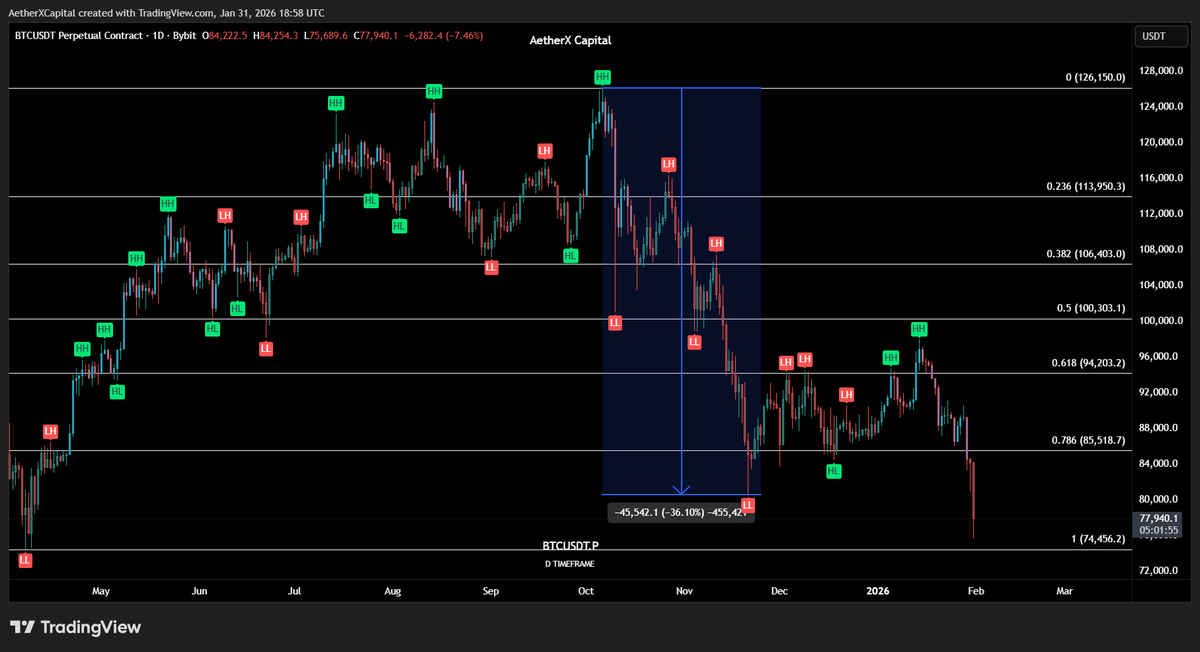Image resolution: width=1200 pixels, height=652 pixels.
Task: Click the HH marker at the 126,150 October peak
Action: coord(601,76)
